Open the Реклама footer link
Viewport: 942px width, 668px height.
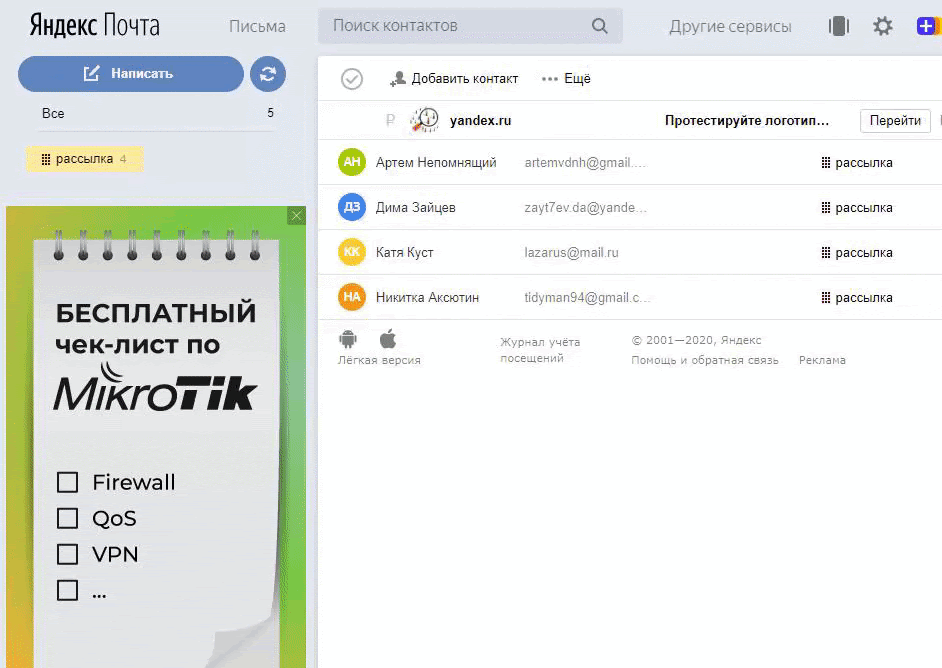coord(822,360)
